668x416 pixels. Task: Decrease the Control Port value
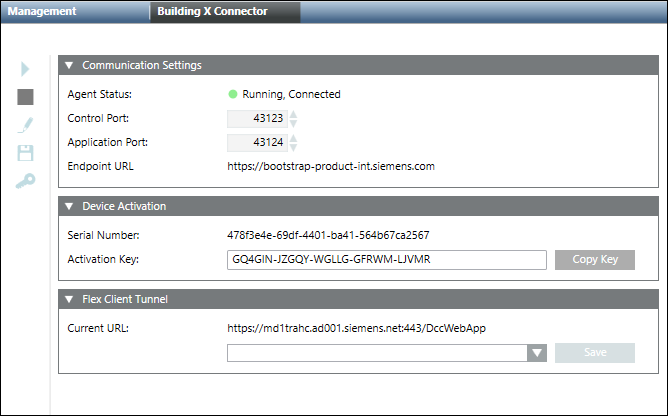[x=294, y=123]
